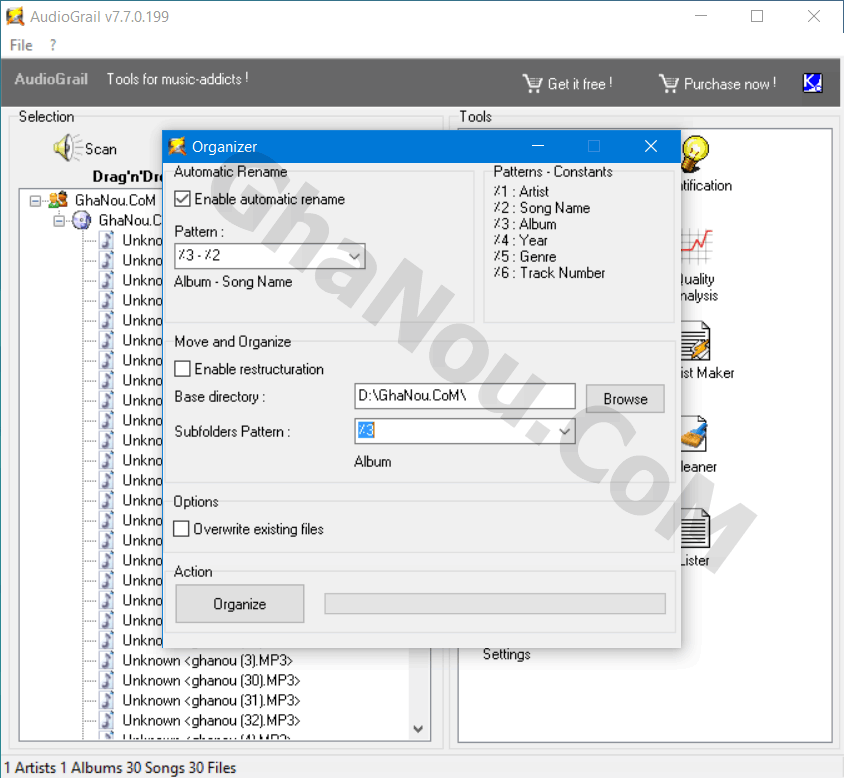Select Unknown <ghanou (3).MP3> in the tree
844x778 pixels.
[x=207, y=660]
